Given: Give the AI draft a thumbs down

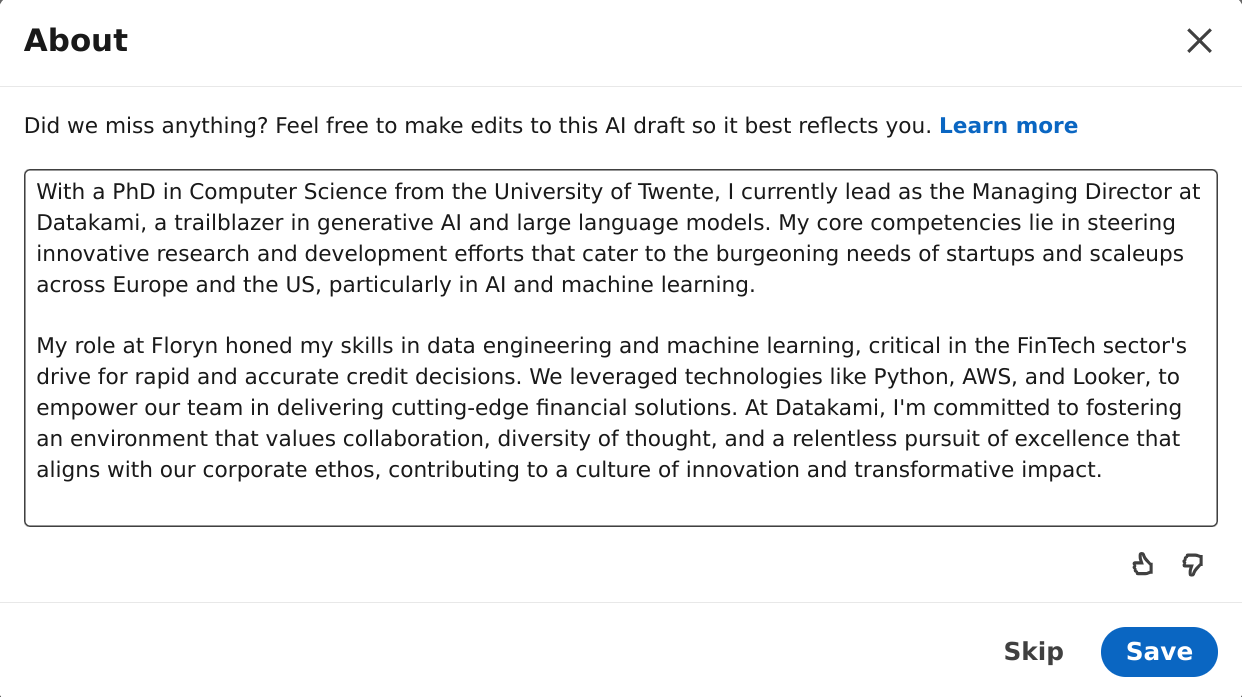Looking at the screenshot, I should click(1192, 565).
